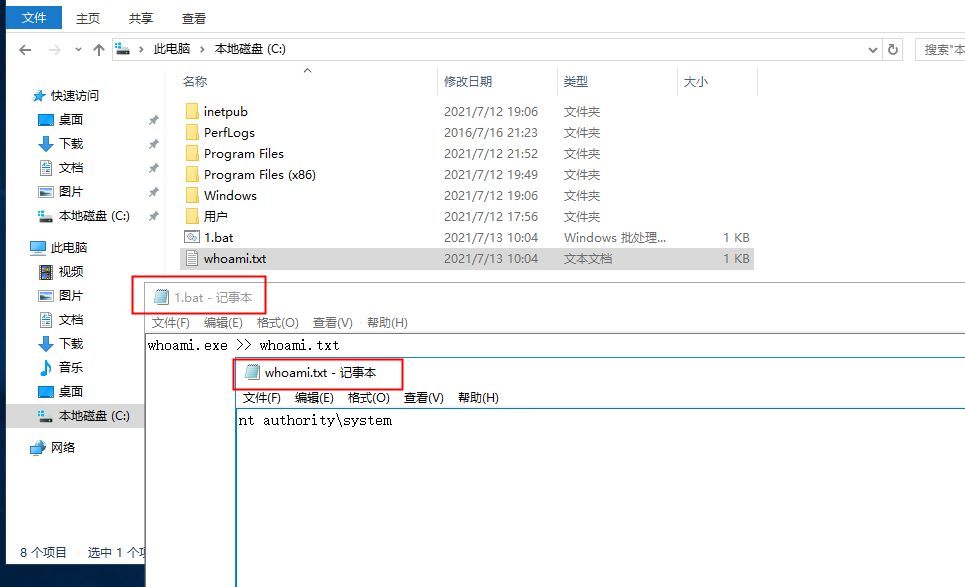Click date 2016/7/16 21:23 of PerfLogs
Screen dimensions: 965x587
(491, 132)
